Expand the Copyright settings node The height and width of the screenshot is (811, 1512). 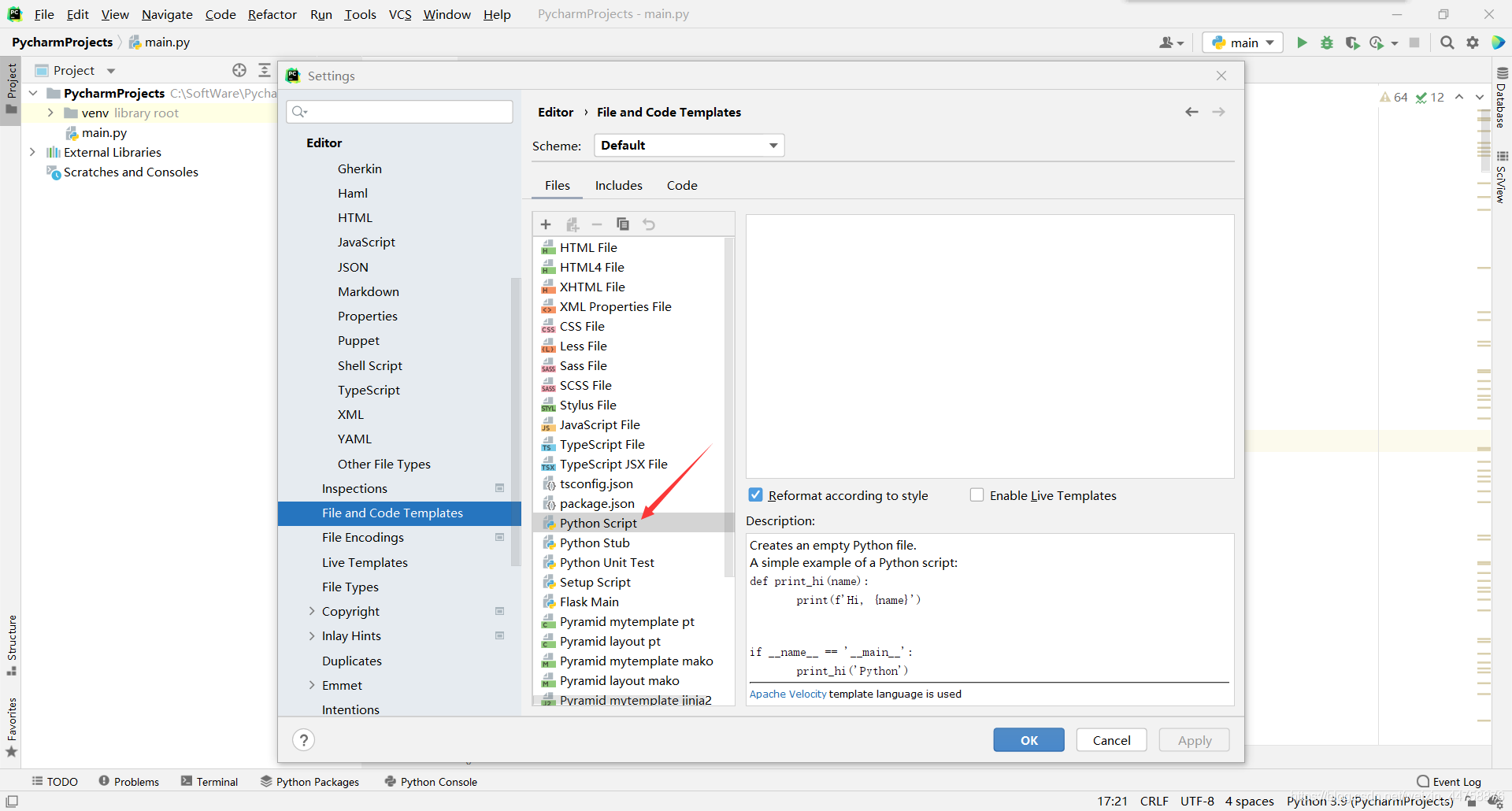(312, 611)
